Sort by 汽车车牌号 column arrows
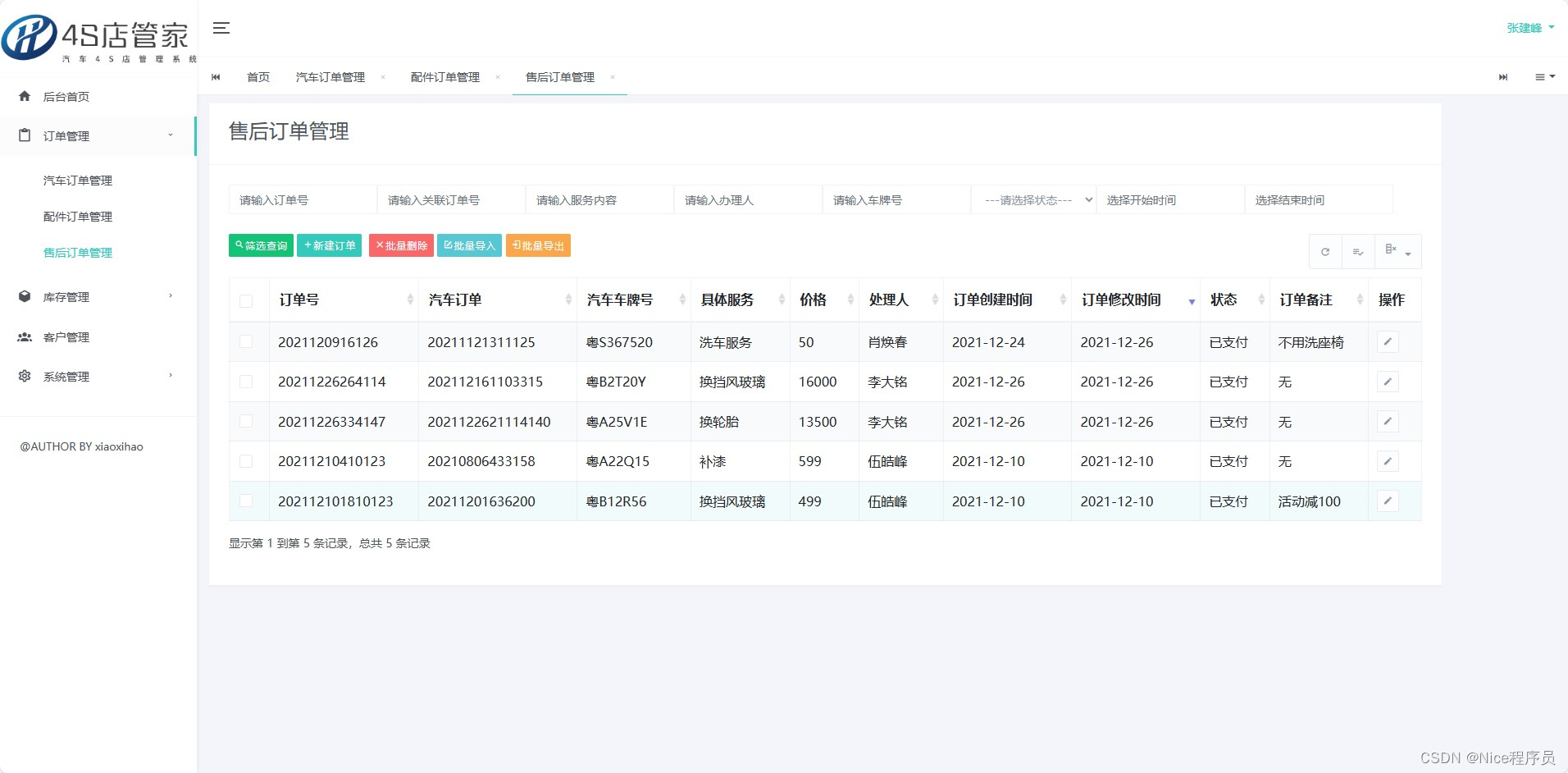 682,300
